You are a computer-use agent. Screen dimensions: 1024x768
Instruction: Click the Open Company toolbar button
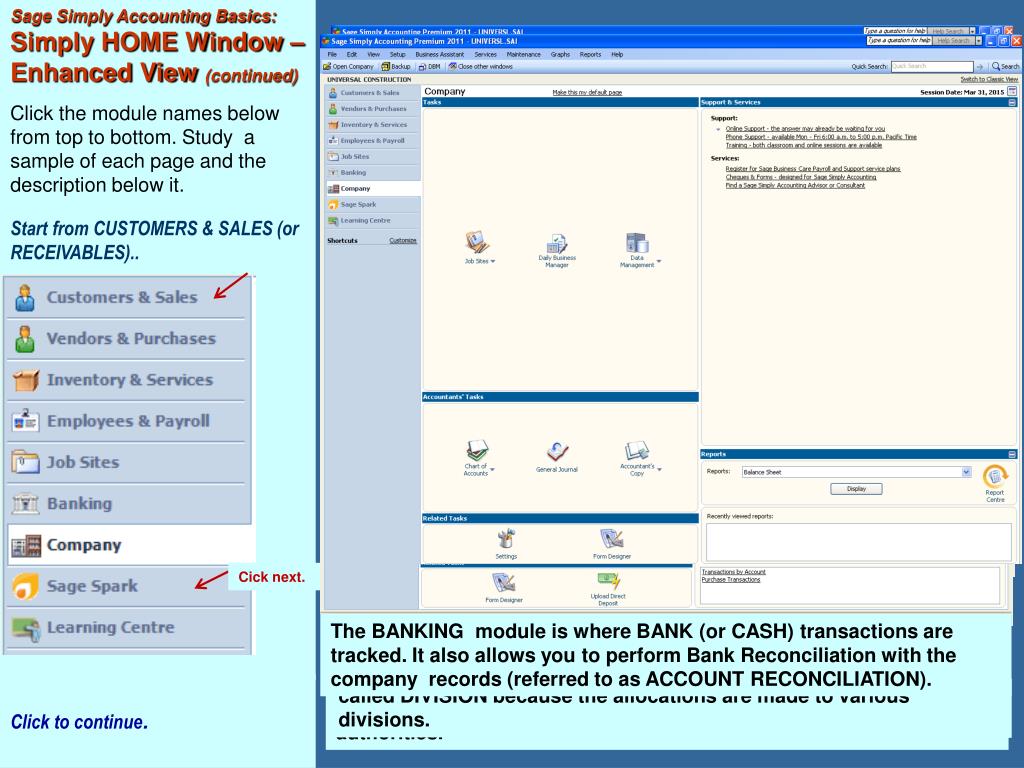click(x=348, y=67)
